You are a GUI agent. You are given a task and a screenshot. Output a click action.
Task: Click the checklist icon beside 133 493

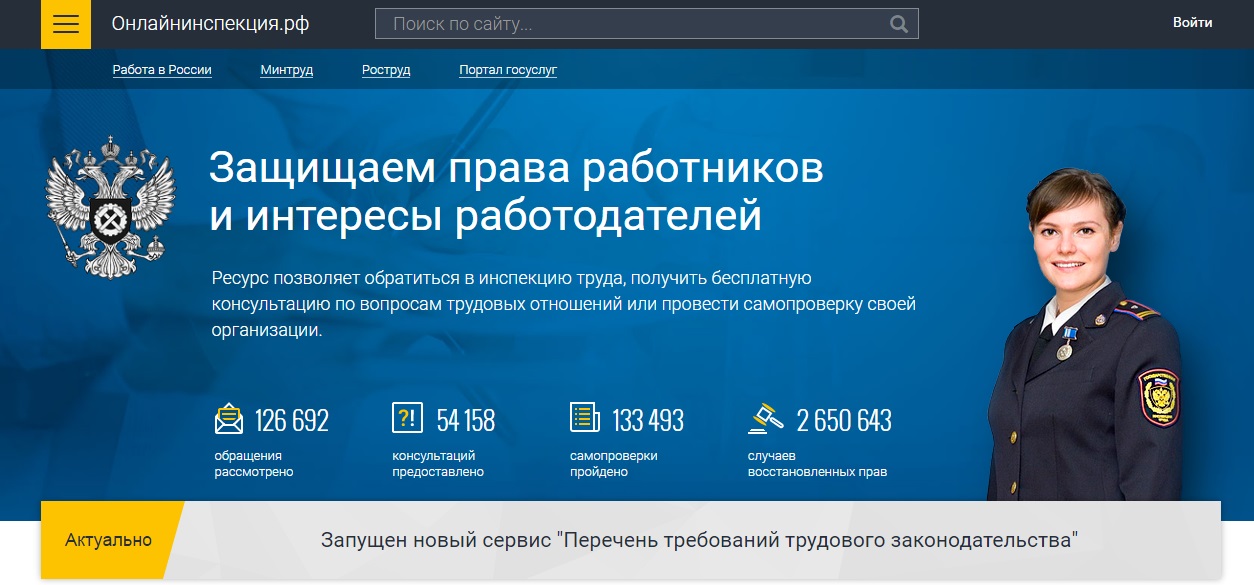point(584,418)
